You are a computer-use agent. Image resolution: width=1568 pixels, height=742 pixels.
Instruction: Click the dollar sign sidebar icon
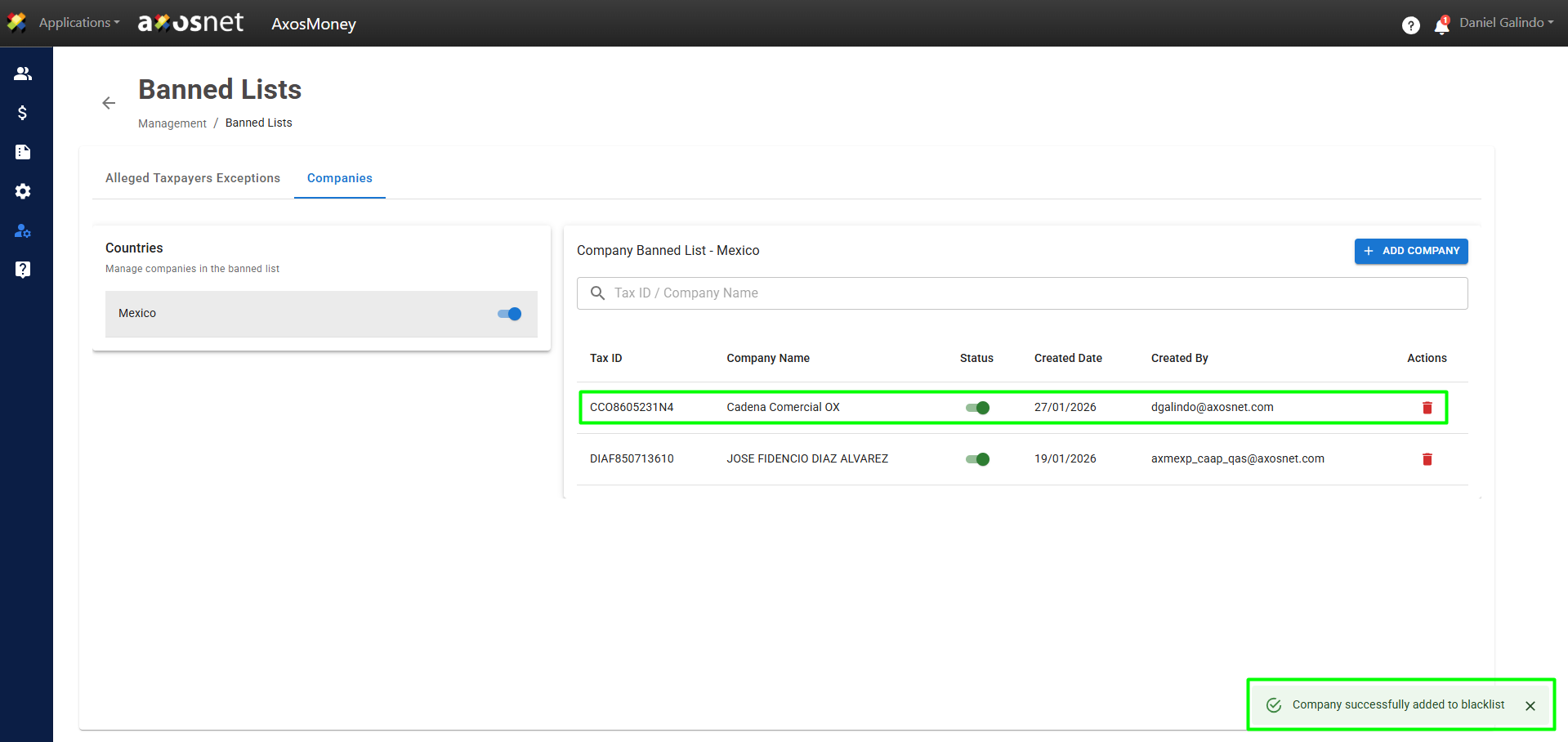coord(23,113)
